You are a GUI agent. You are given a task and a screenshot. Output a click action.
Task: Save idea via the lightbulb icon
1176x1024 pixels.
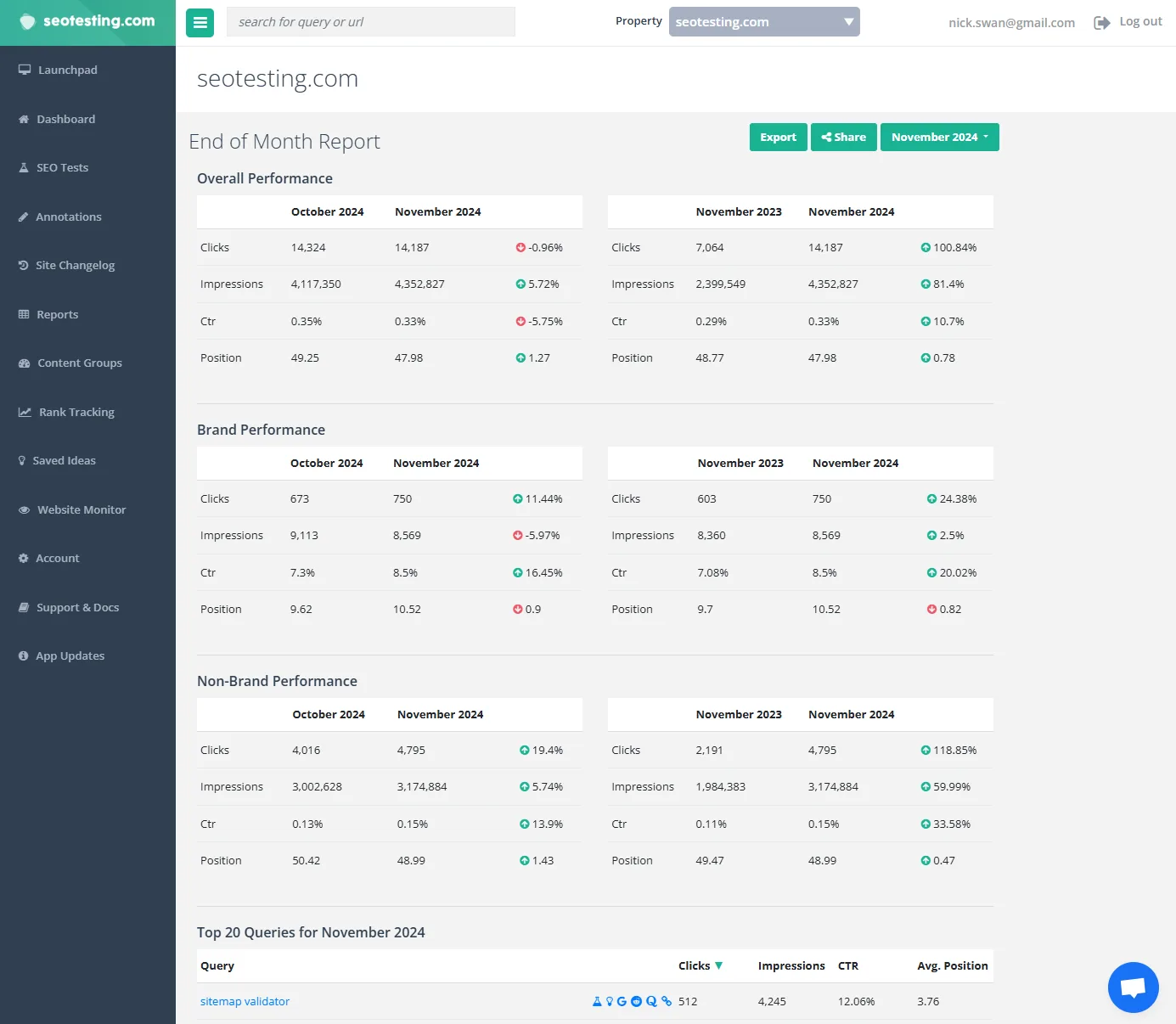tap(610, 1001)
